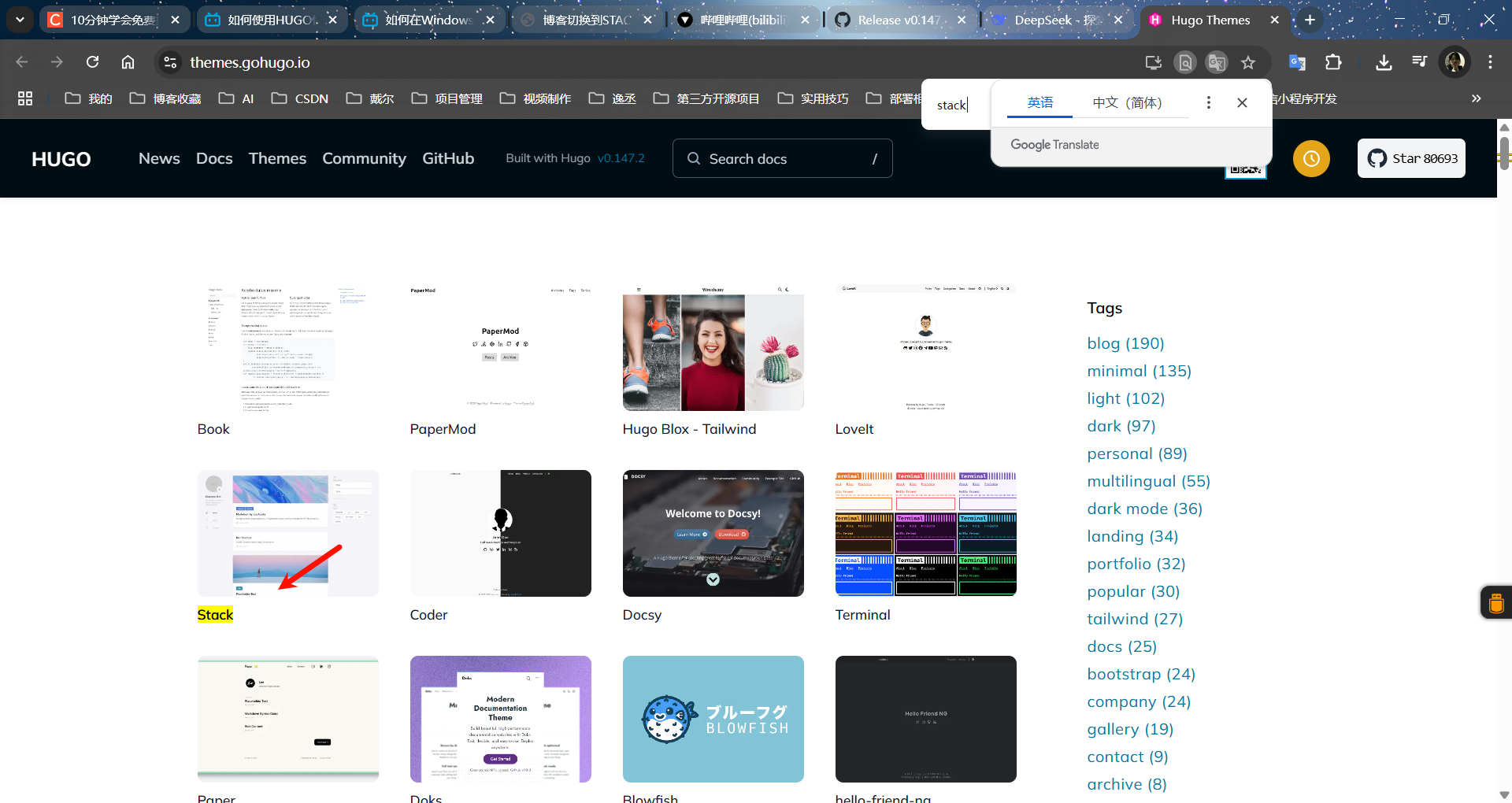Screen dimensions: 1512x803
Task: Click the address bar URL
Action: tap(250, 62)
